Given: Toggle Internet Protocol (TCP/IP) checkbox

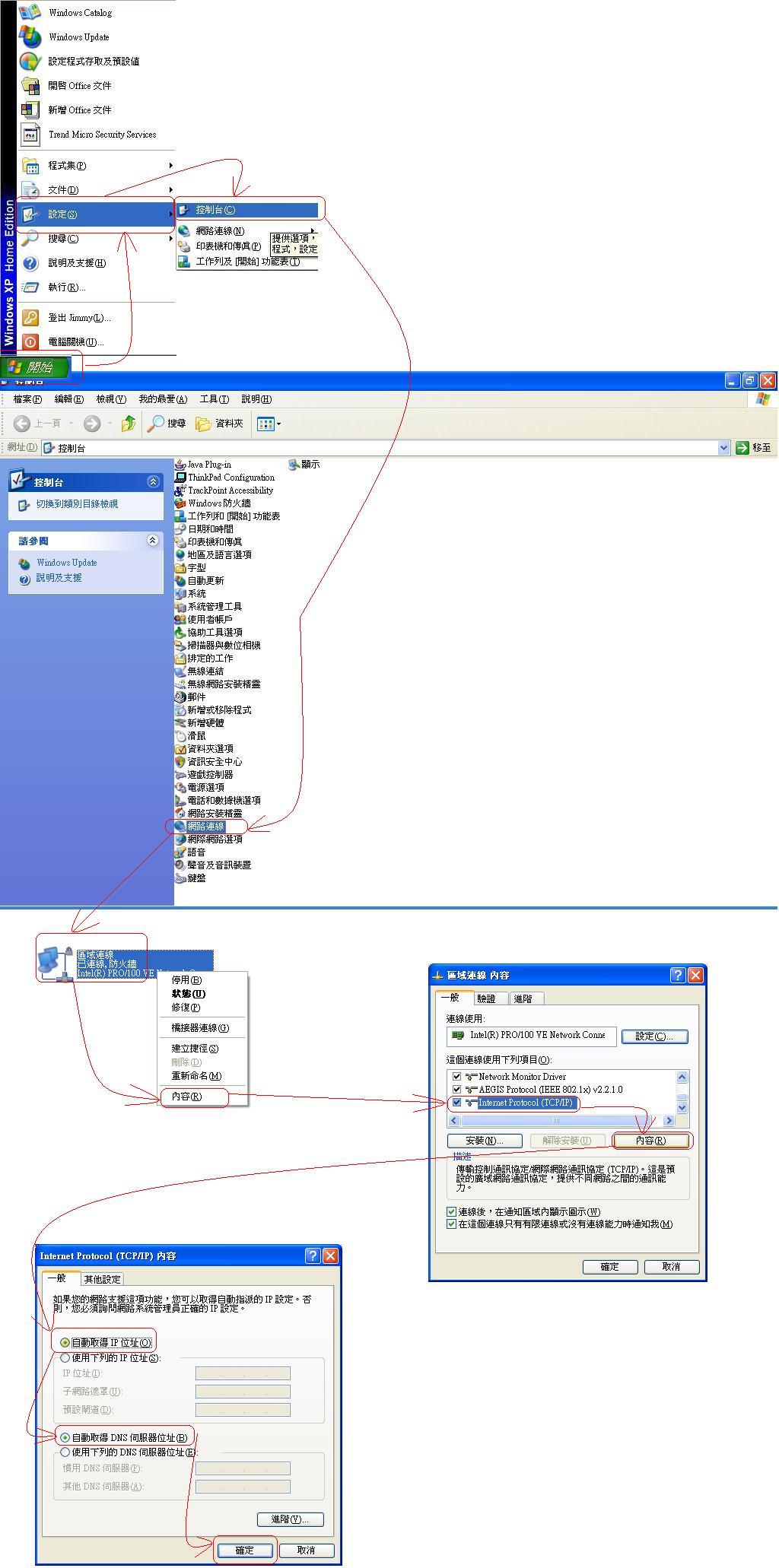Looking at the screenshot, I should [456, 1103].
